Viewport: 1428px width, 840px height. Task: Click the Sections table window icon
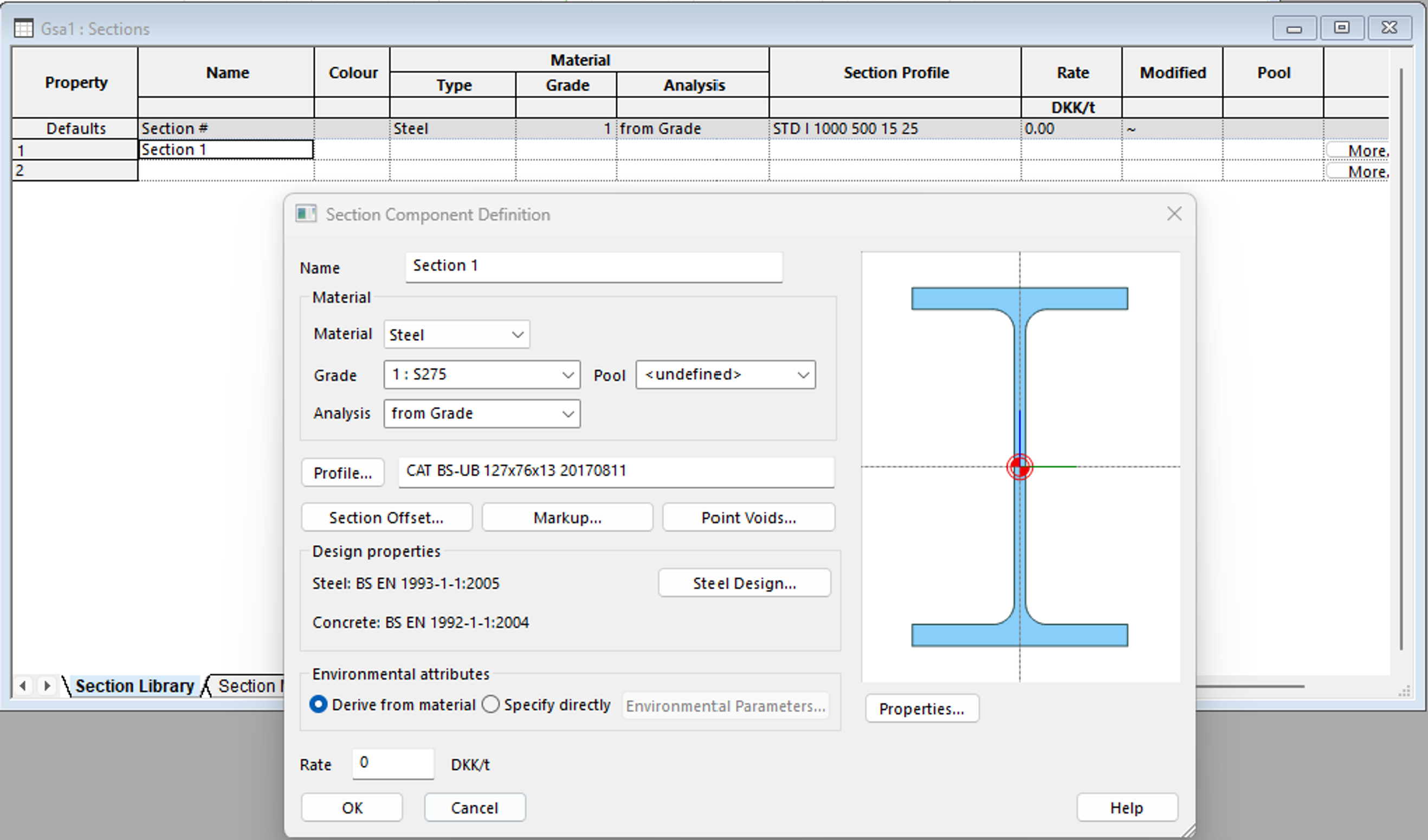click(23, 28)
